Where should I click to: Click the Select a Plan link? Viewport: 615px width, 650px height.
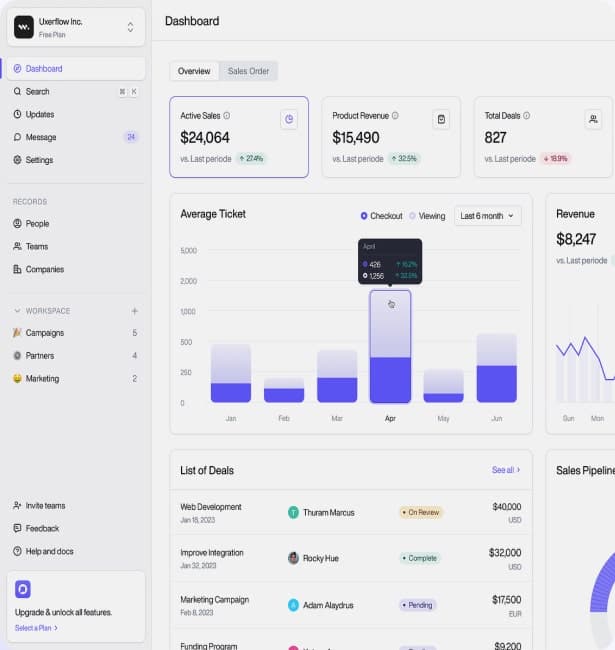click(x=36, y=628)
